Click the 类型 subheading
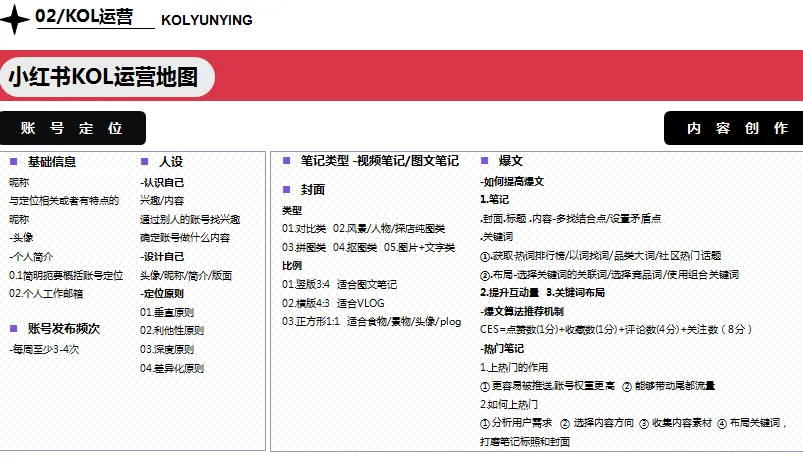This screenshot has height=458, width=803. pos(292,211)
